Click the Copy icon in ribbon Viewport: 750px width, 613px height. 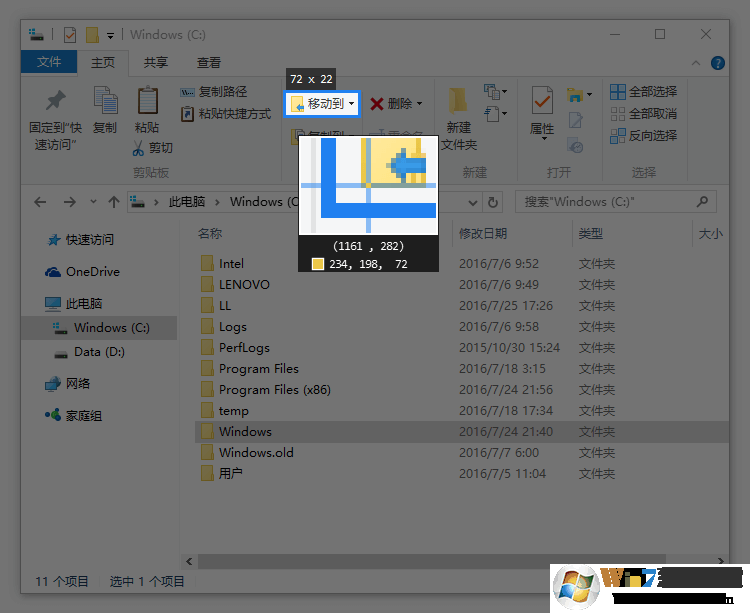(x=105, y=101)
